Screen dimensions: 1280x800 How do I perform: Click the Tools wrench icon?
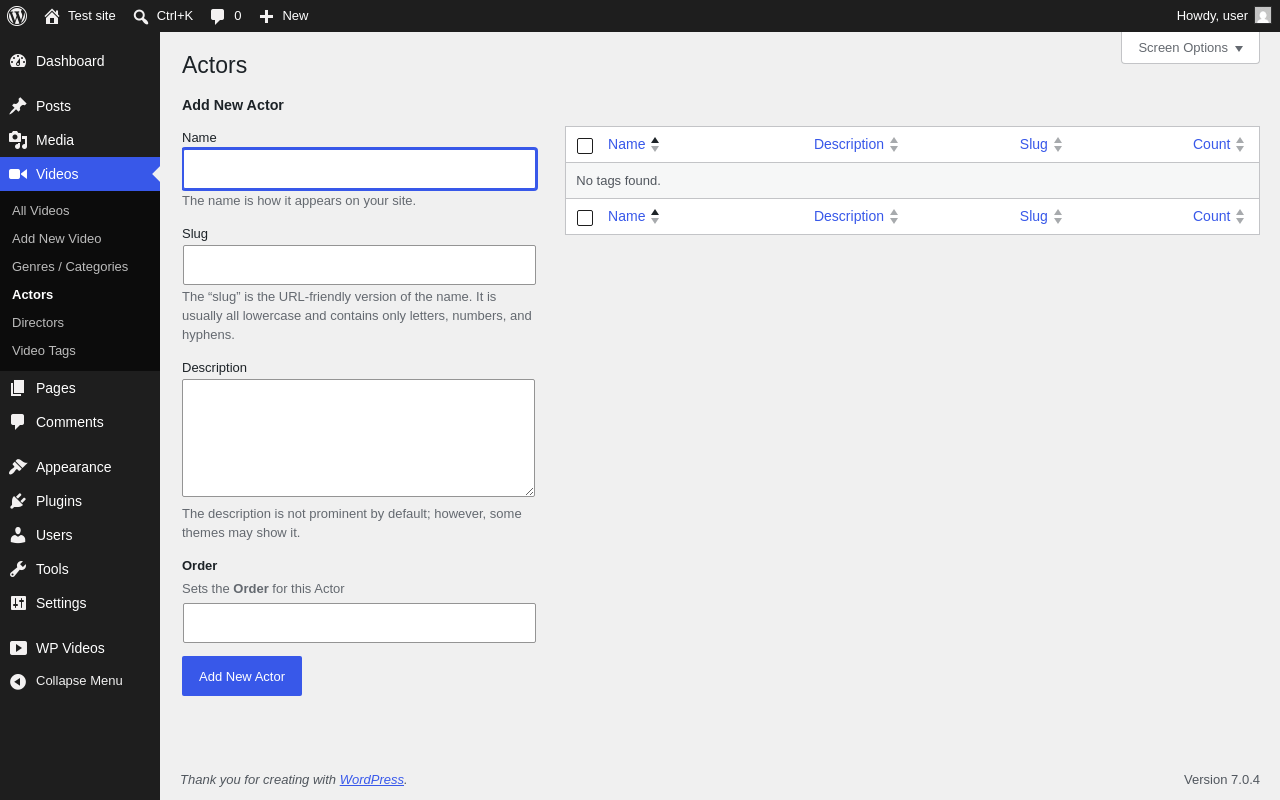18,569
